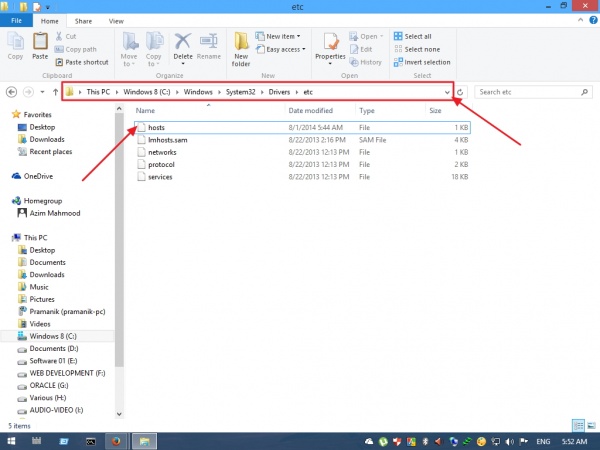Select the networks file
Screen dimensions: 600x450
(302, 152)
